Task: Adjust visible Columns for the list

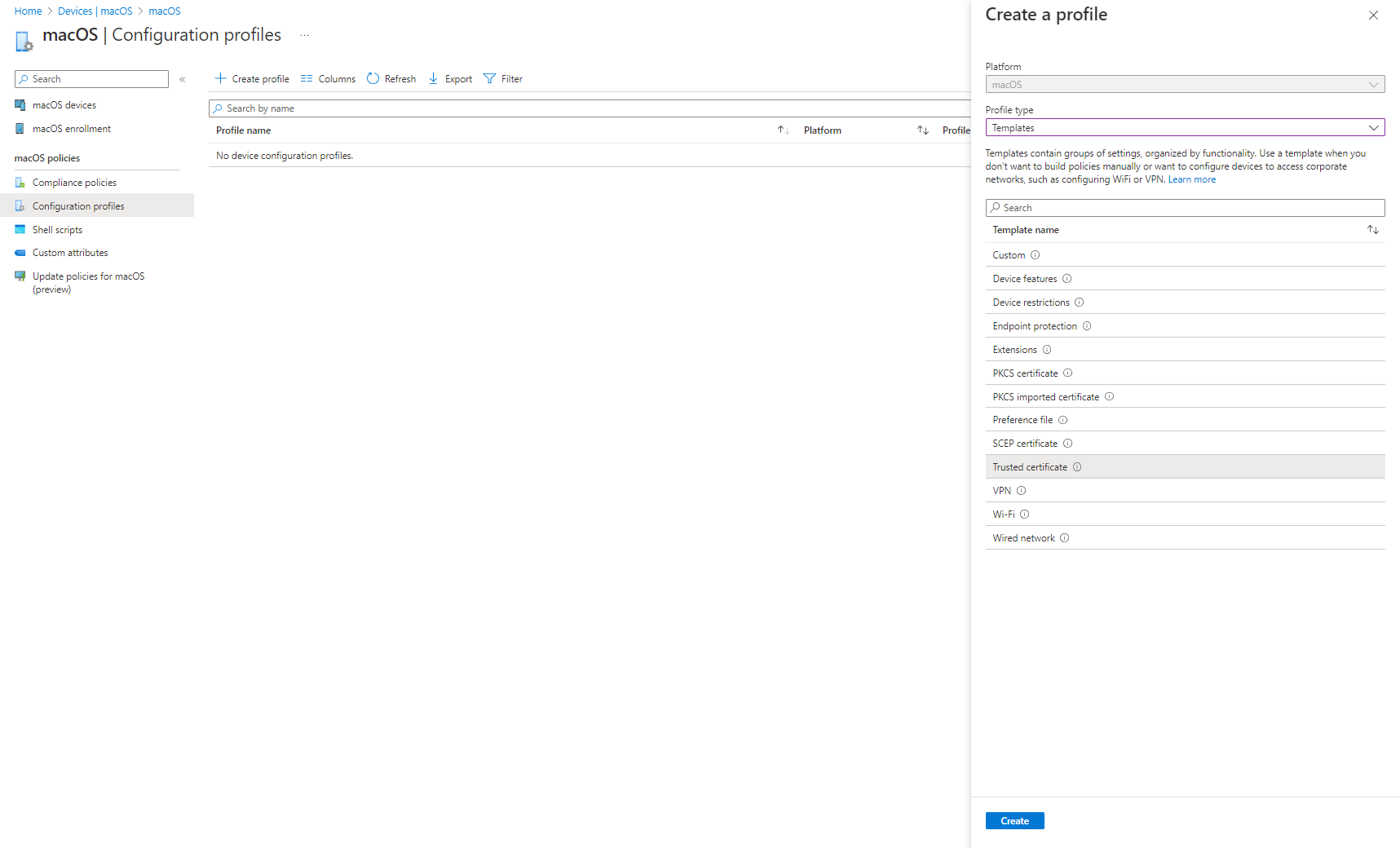Action: click(x=327, y=78)
